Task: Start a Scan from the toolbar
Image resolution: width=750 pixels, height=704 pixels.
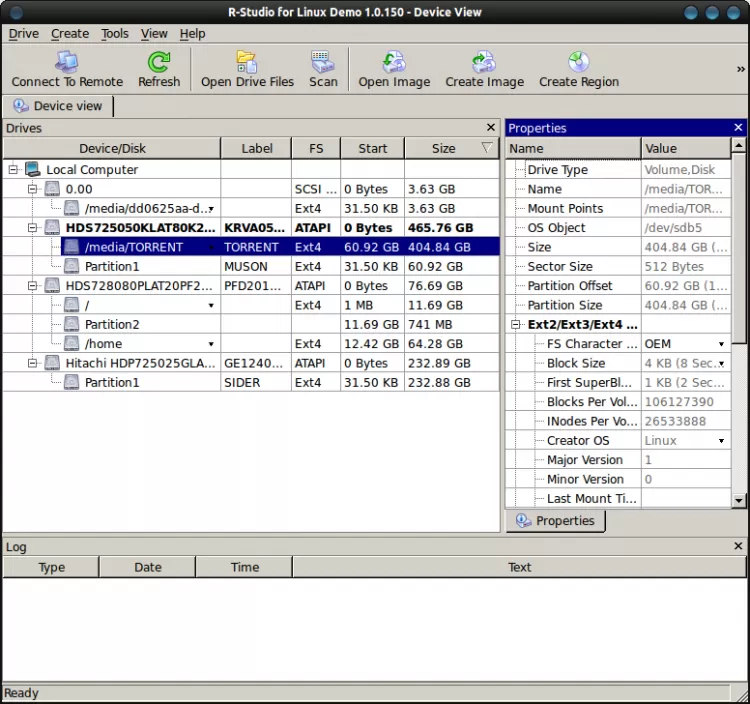Action: pyautogui.click(x=323, y=69)
